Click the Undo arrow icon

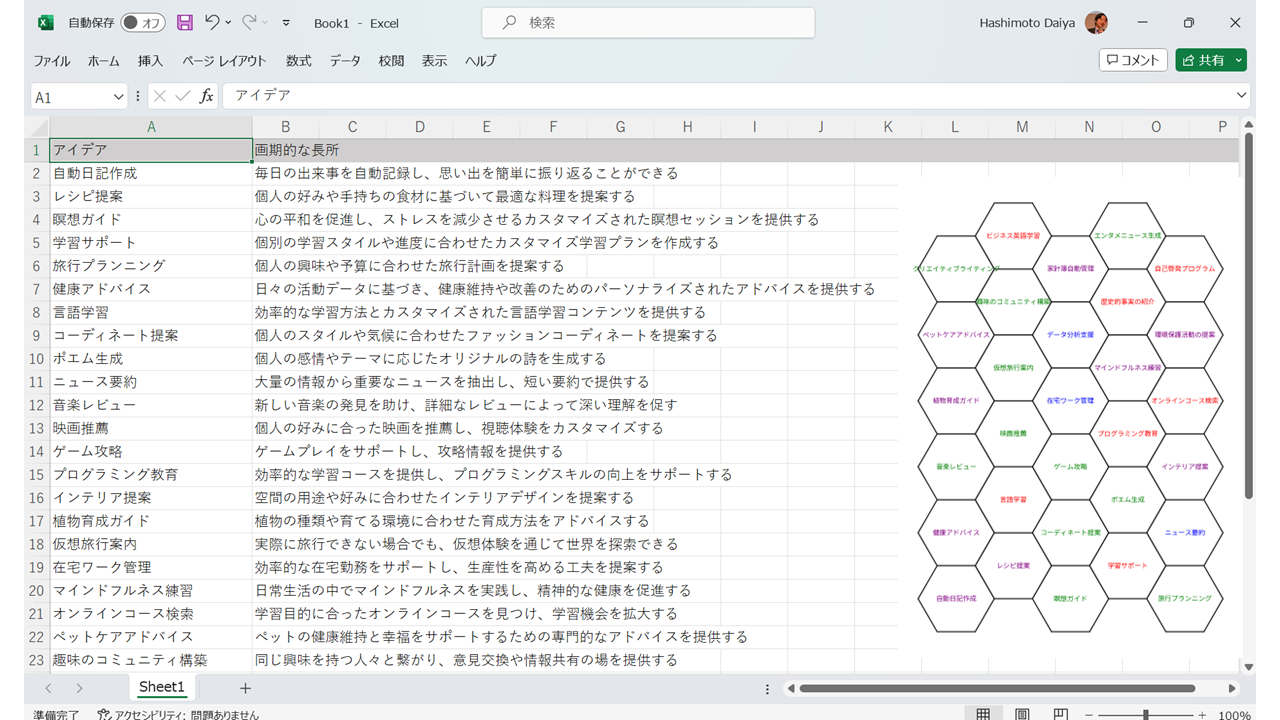[212, 22]
